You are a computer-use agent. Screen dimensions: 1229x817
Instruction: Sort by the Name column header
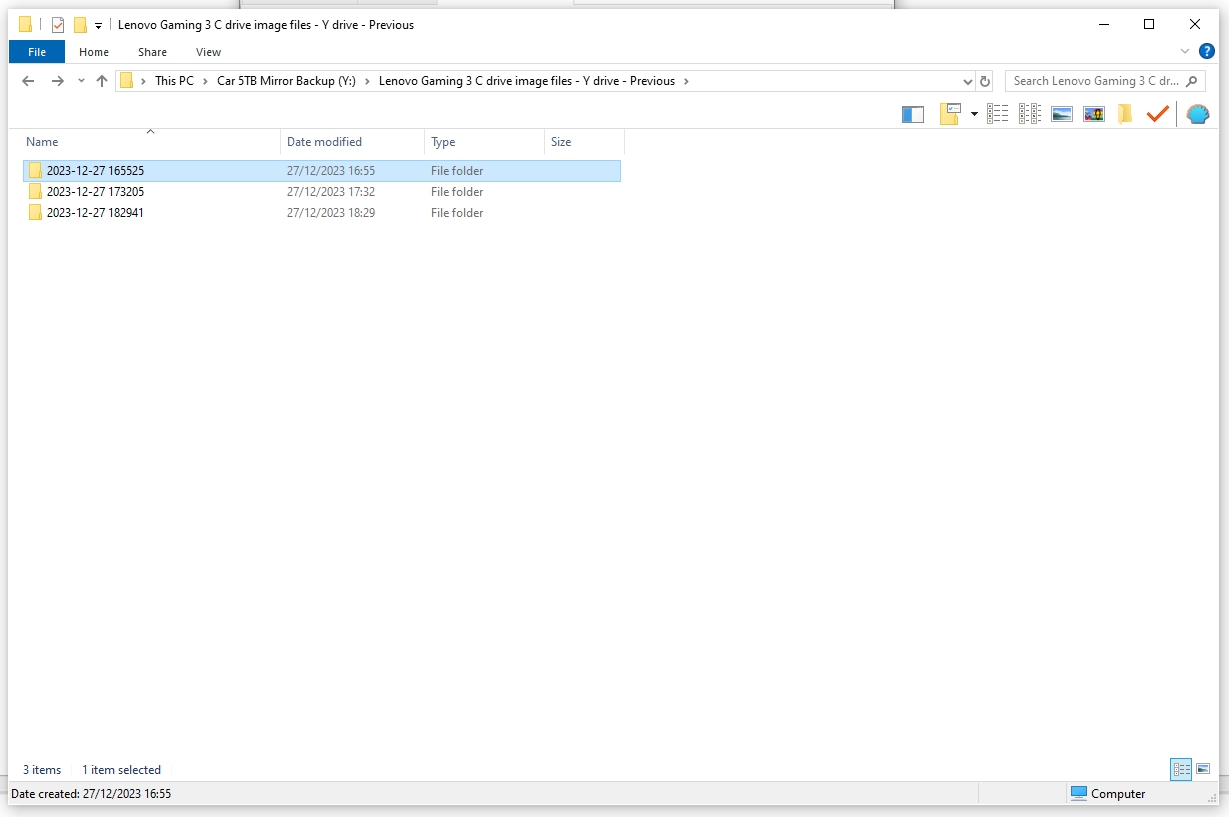[x=150, y=142]
